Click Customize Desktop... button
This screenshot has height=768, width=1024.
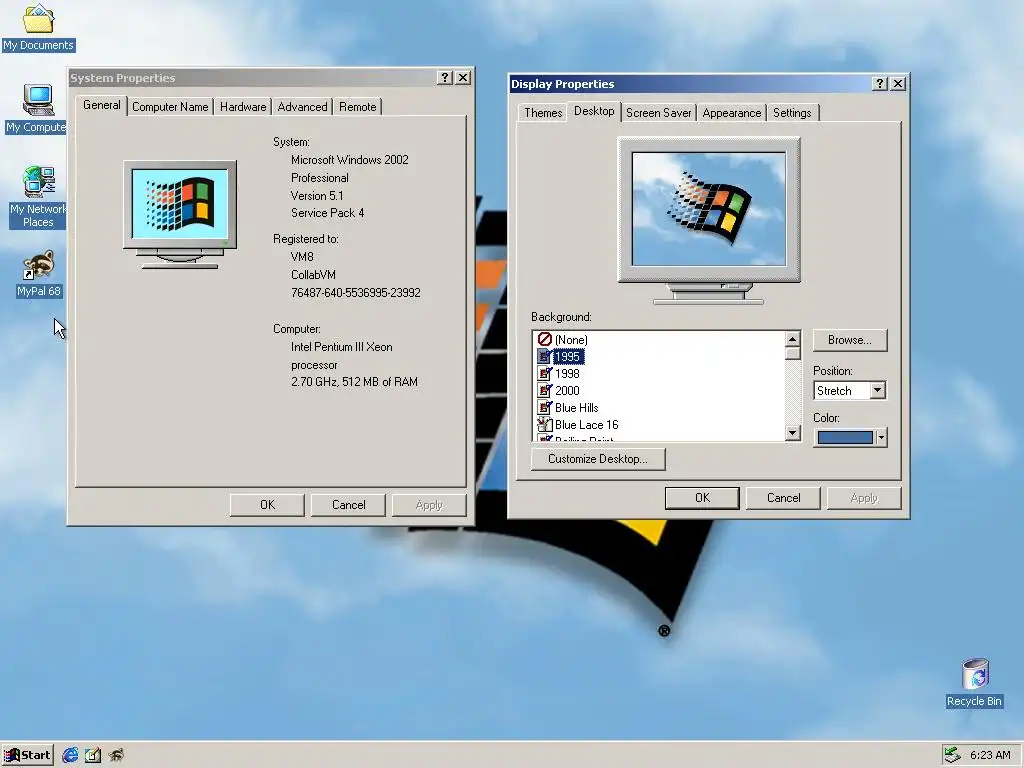click(598, 458)
